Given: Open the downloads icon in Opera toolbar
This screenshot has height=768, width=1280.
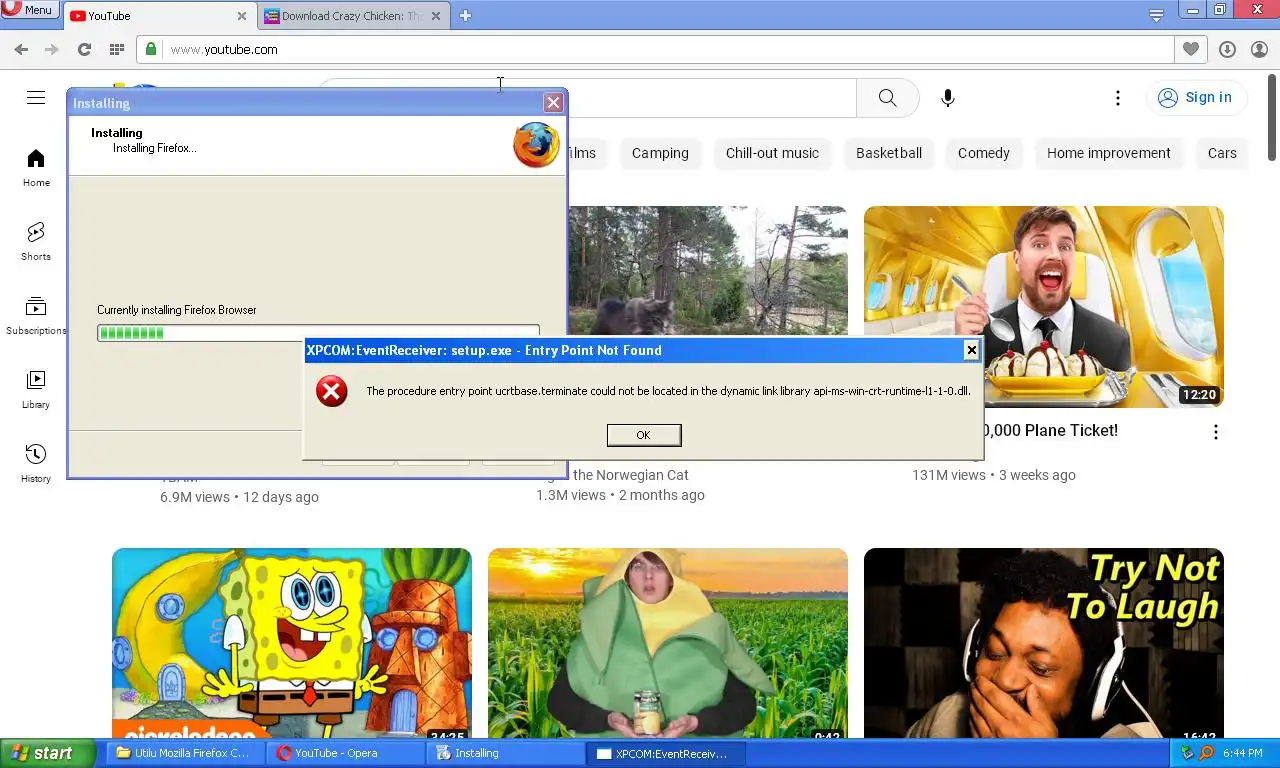Looking at the screenshot, I should [x=1227, y=49].
